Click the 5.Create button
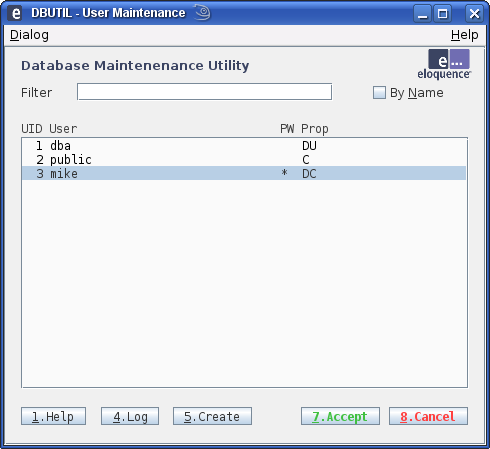The image size is (490, 449). click(212, 416)
